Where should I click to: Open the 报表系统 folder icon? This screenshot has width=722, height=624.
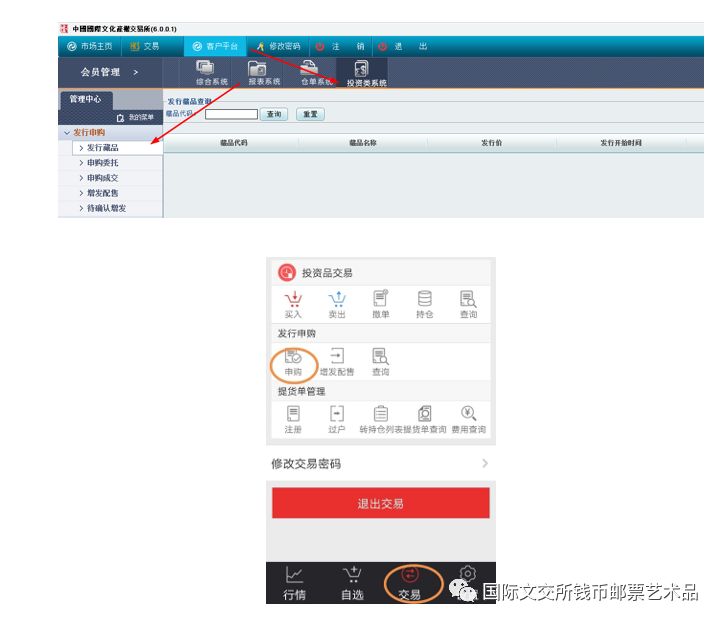264,73
